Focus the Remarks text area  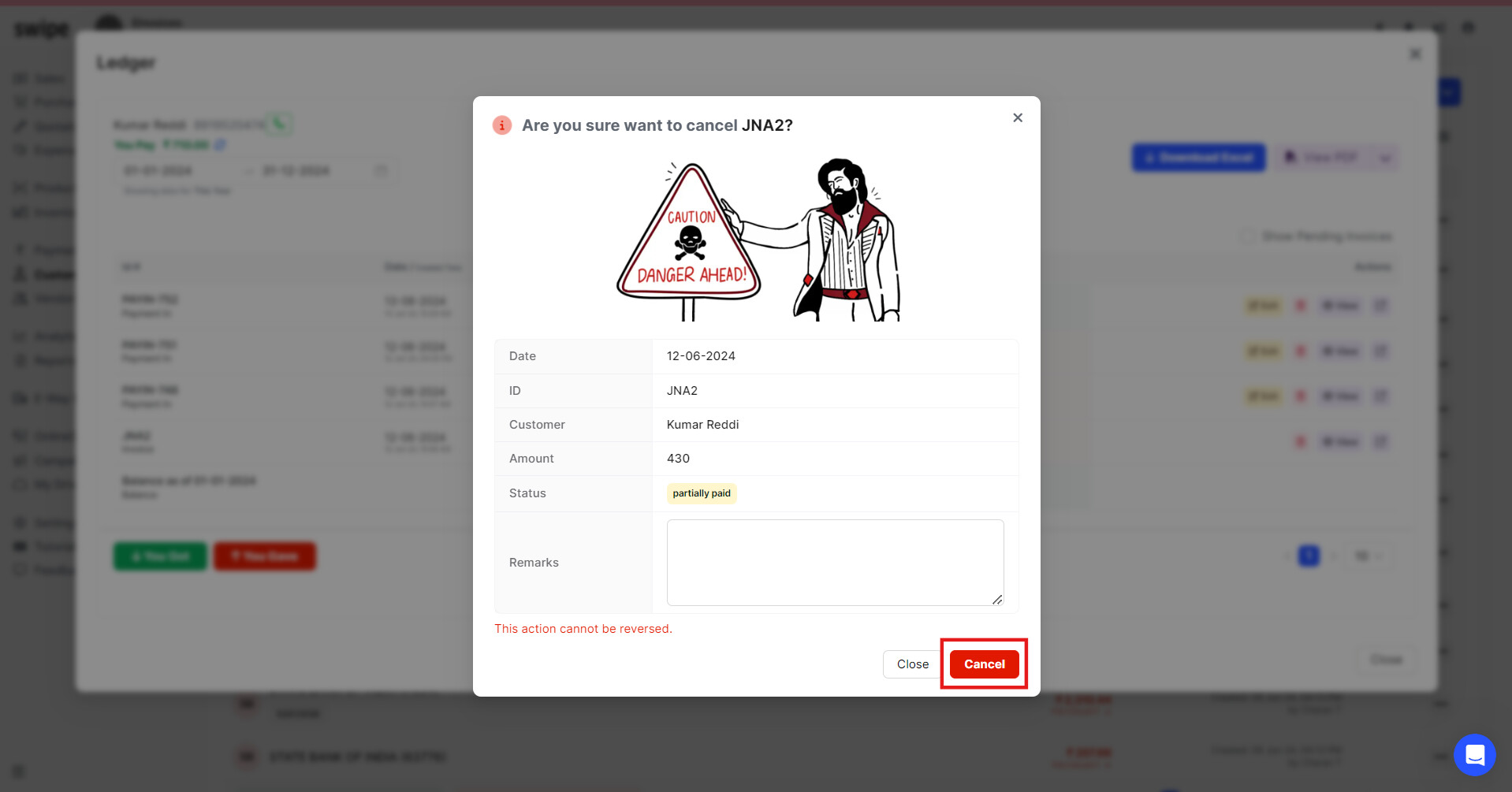click(x=835, y=563)
